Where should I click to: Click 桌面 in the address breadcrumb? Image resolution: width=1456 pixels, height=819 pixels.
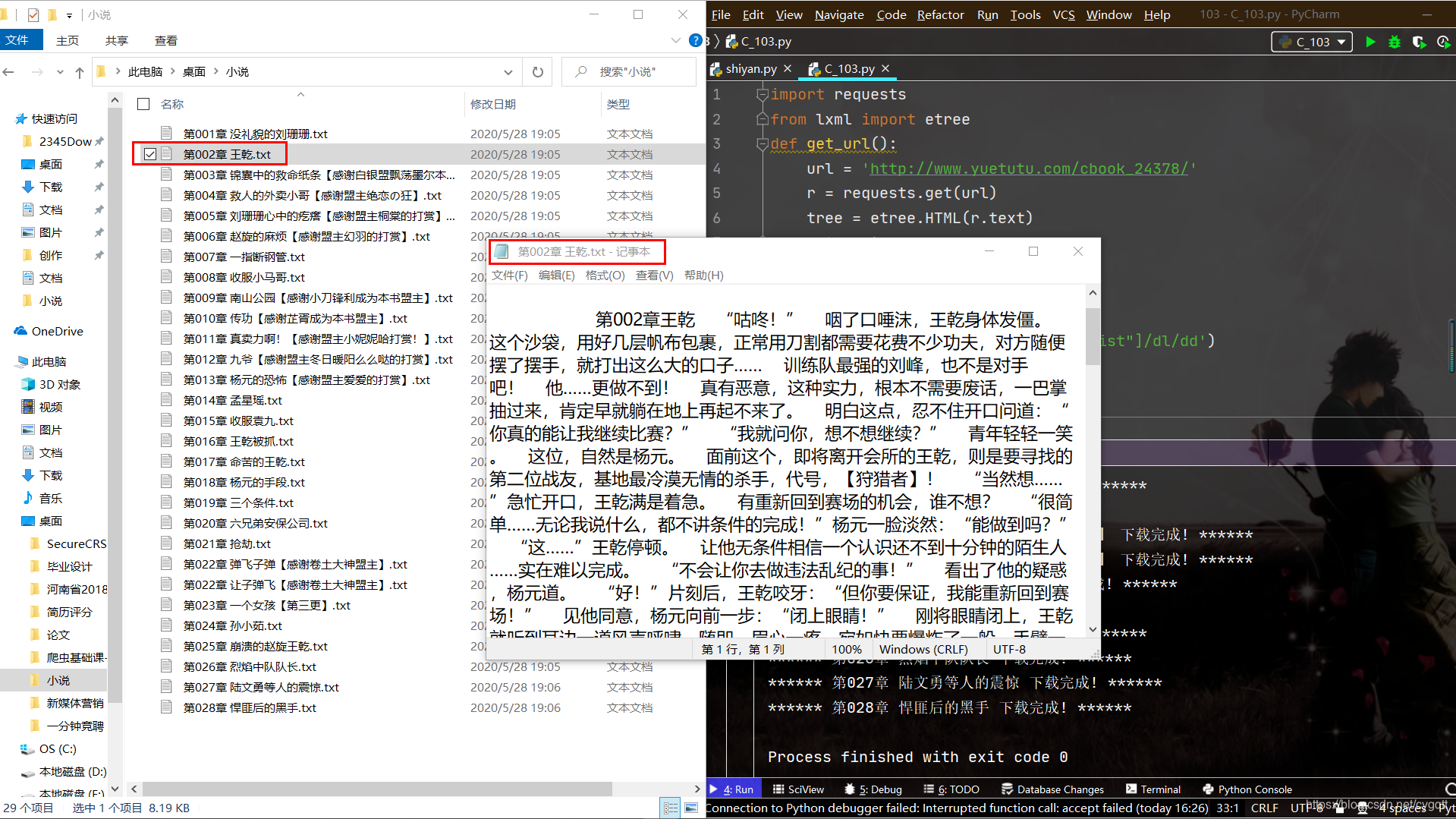tap(194, 72)
